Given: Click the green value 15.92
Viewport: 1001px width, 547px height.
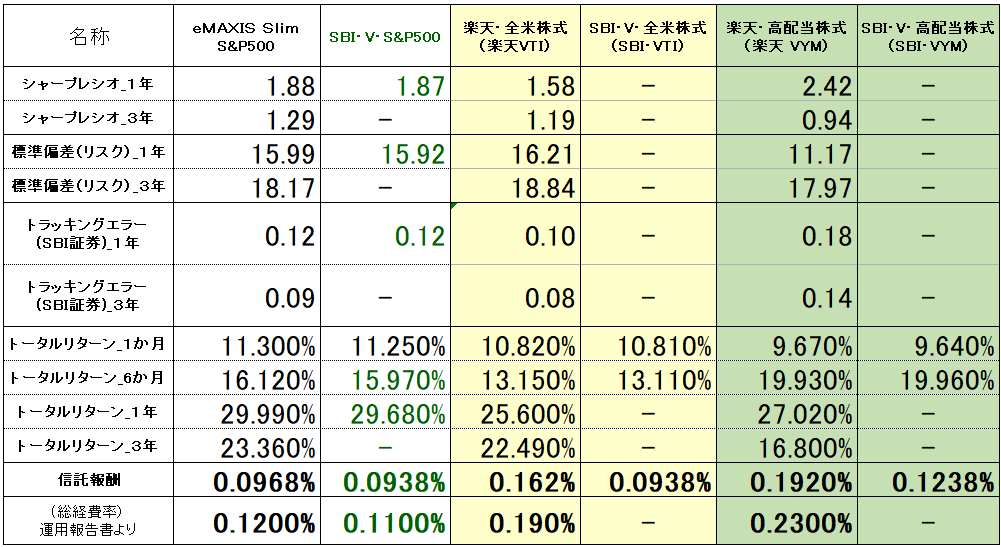Looking at the screenshot, I should 413,154.
